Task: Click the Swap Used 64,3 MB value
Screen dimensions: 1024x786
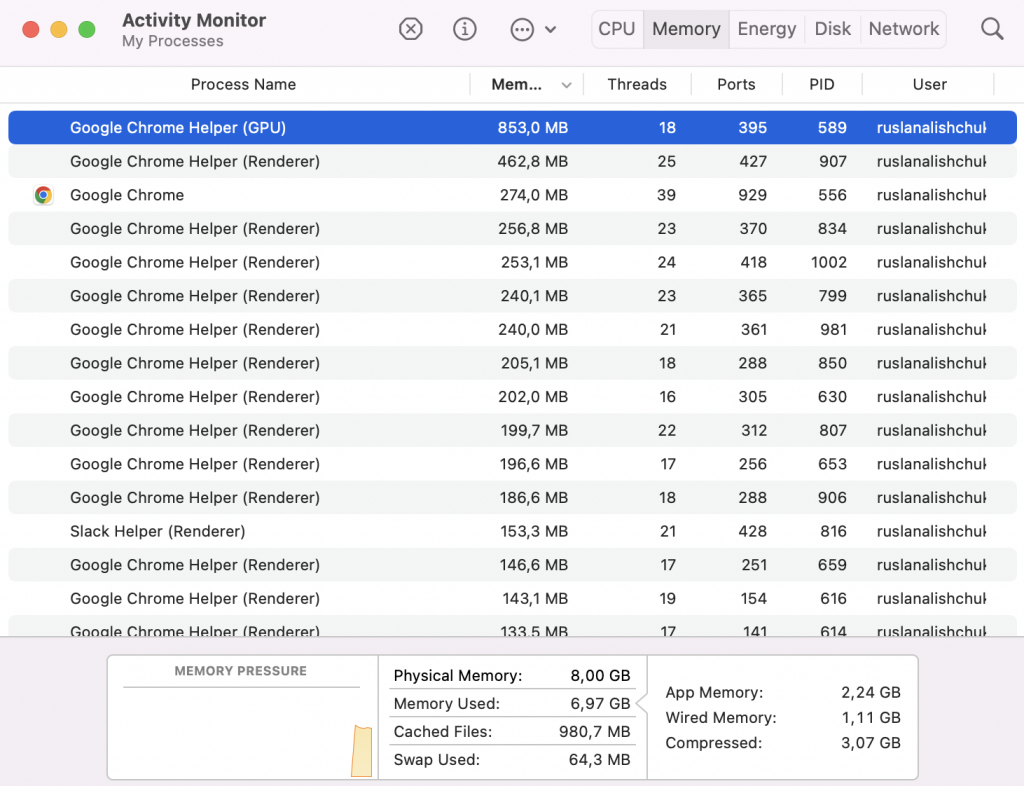Action: tap(600, 760)
